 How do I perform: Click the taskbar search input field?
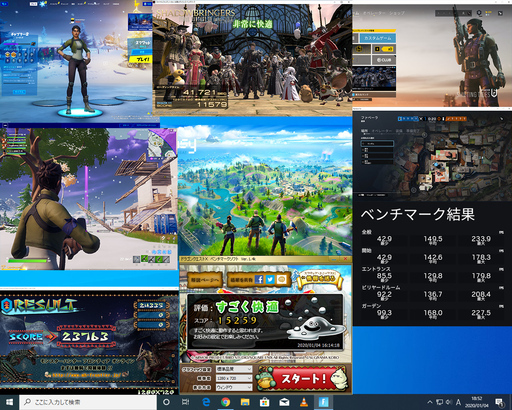88,402
